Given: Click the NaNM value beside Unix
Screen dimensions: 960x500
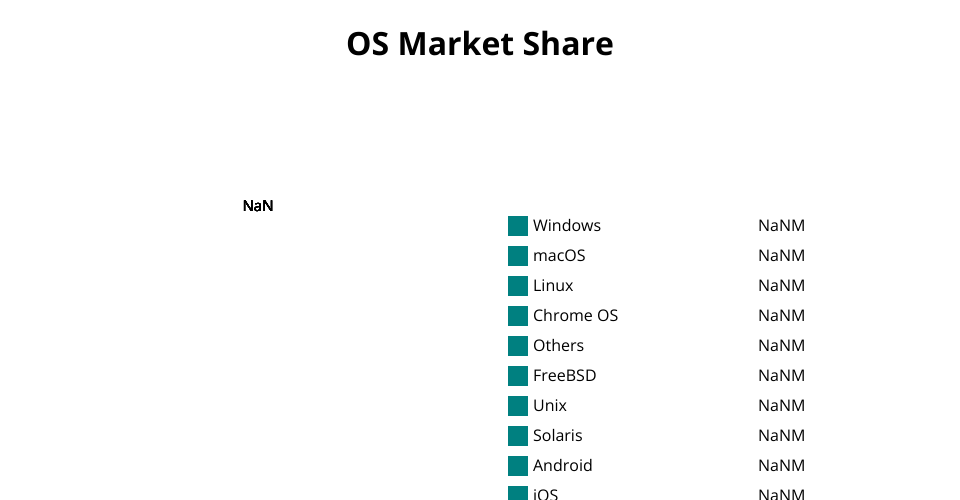Looking at the screenshot, I should (x=781, y=406).
